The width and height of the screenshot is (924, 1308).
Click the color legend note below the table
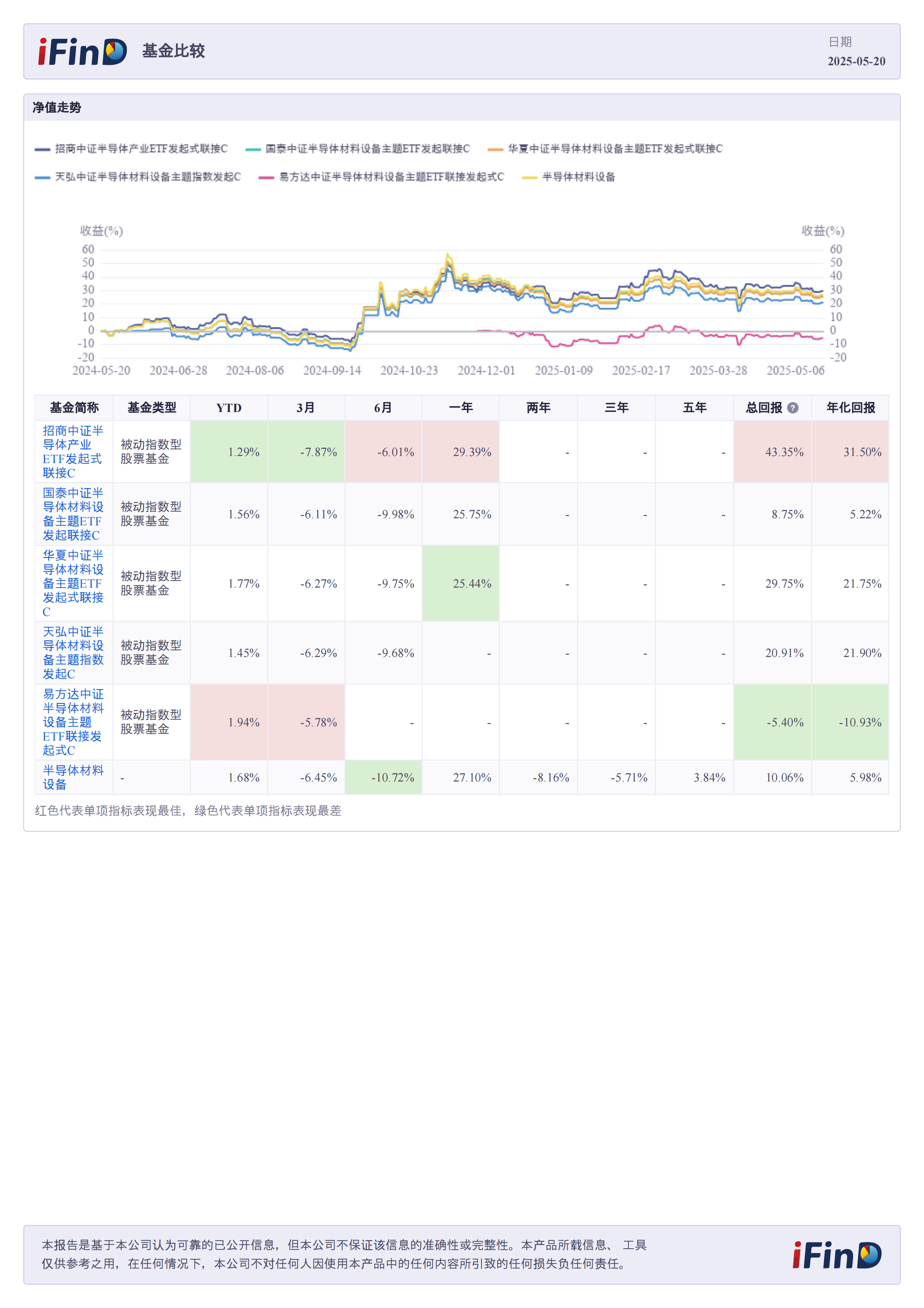click(x=188, y=811)
